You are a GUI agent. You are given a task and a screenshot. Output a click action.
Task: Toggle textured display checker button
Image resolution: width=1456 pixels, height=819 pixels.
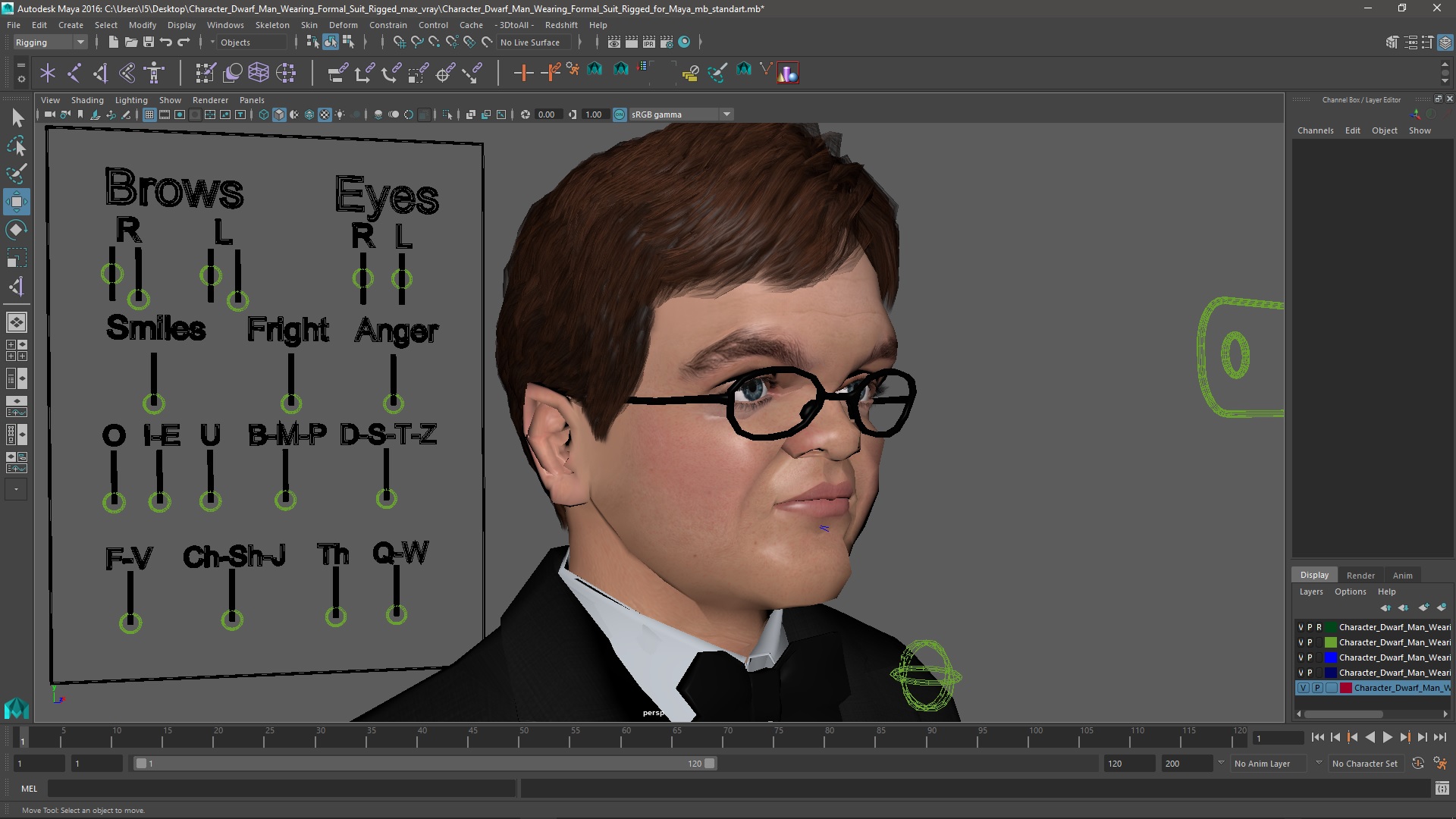coord(325,115)
